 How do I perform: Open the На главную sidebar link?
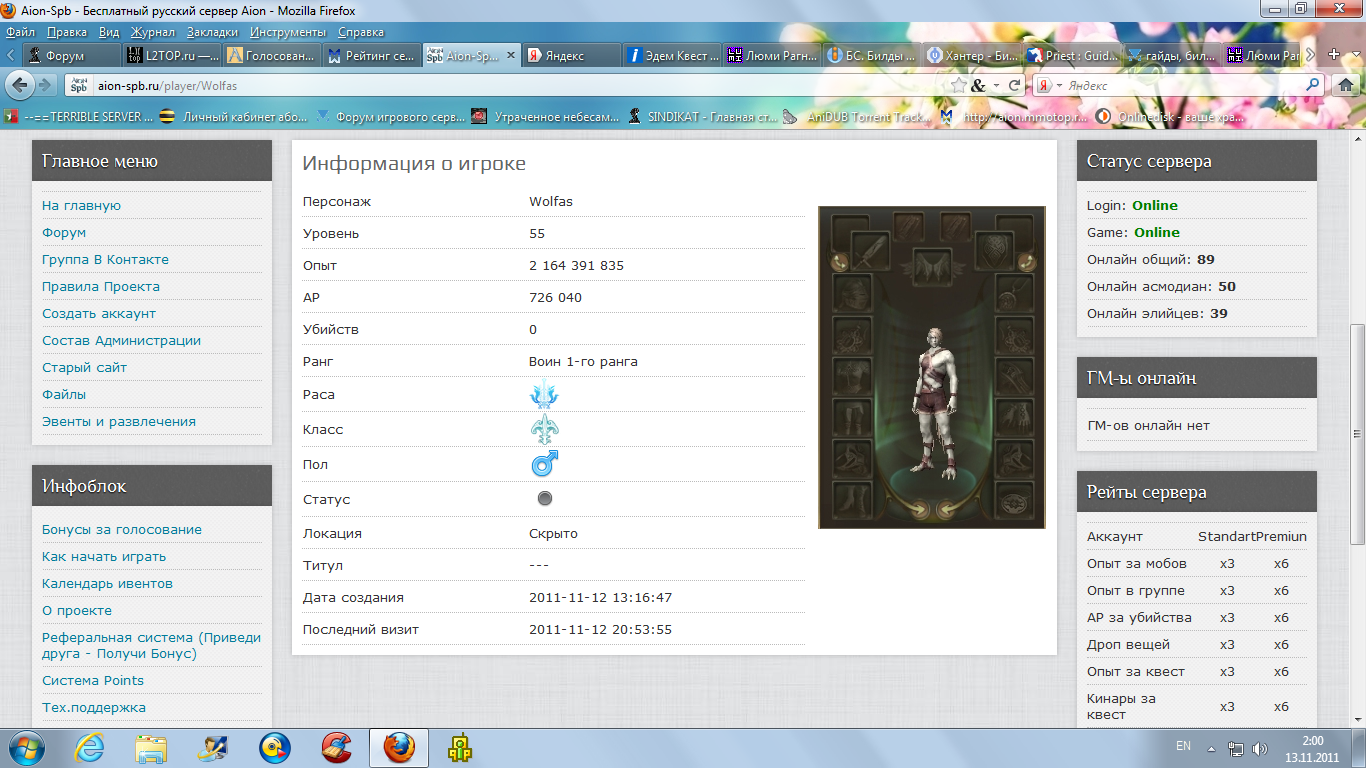(x=81, y=205)
